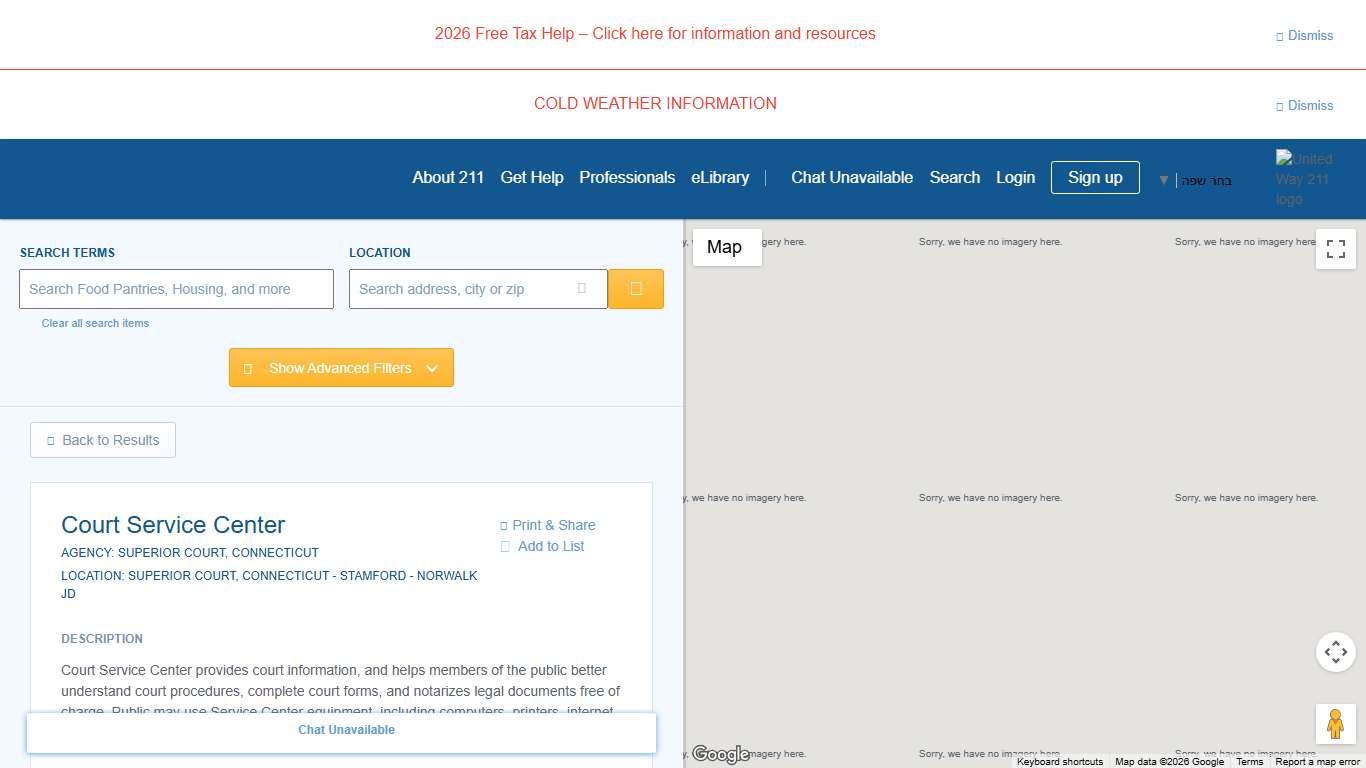Click the Print & Share link

click(x=548, y=525)
